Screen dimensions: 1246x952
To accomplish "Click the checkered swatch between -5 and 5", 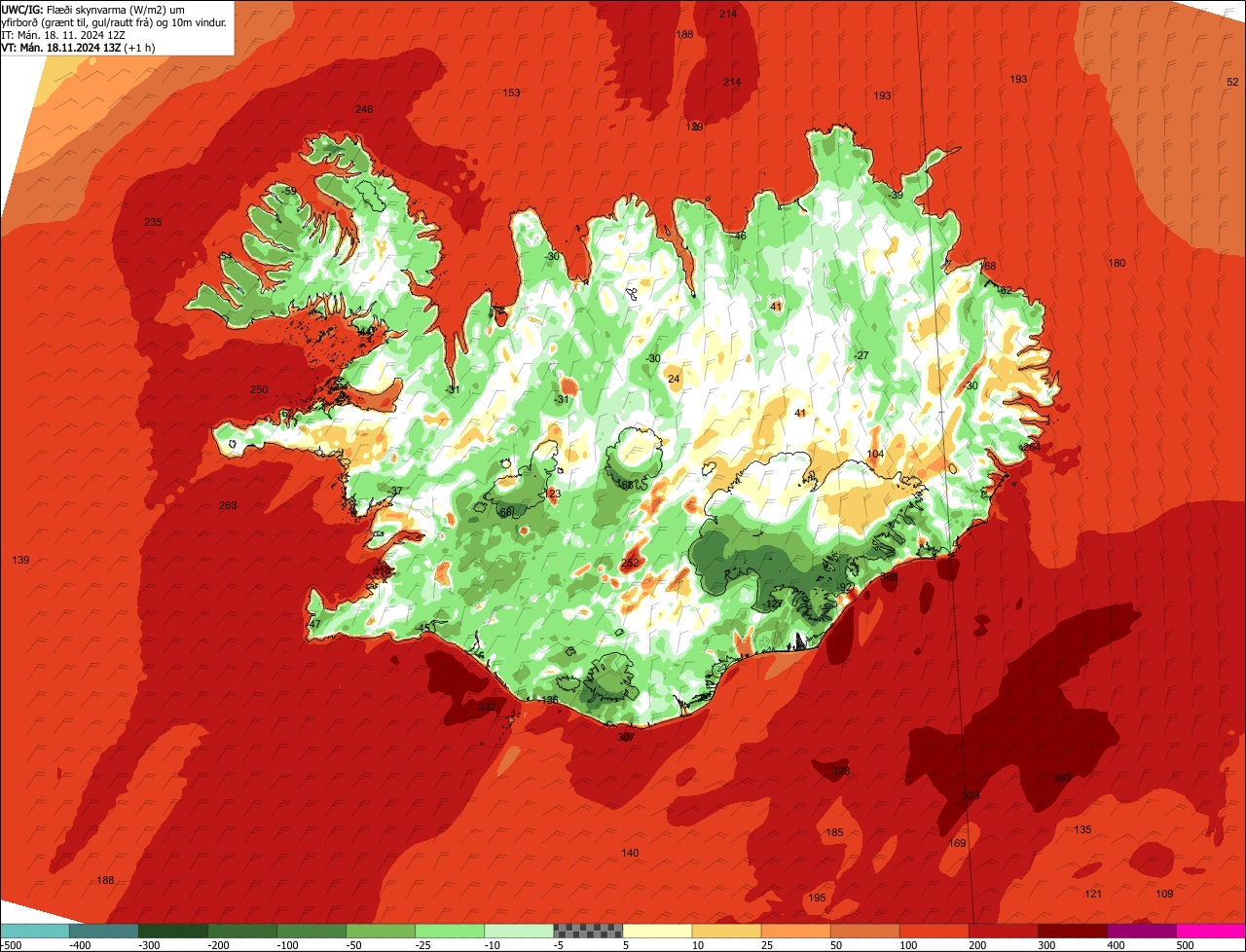I will tap(588, 931).
